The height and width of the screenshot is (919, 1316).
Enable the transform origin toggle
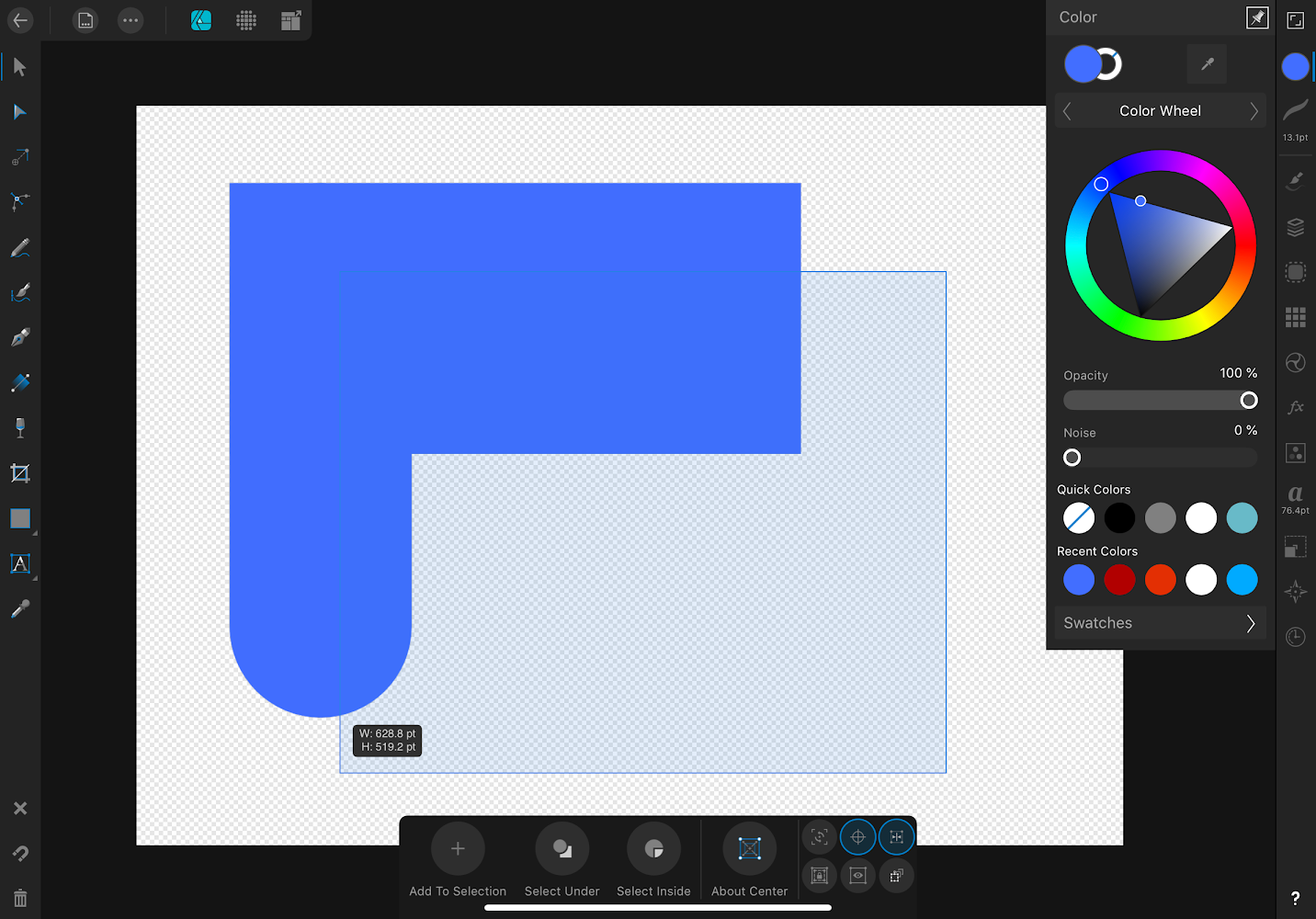point(857,836)
